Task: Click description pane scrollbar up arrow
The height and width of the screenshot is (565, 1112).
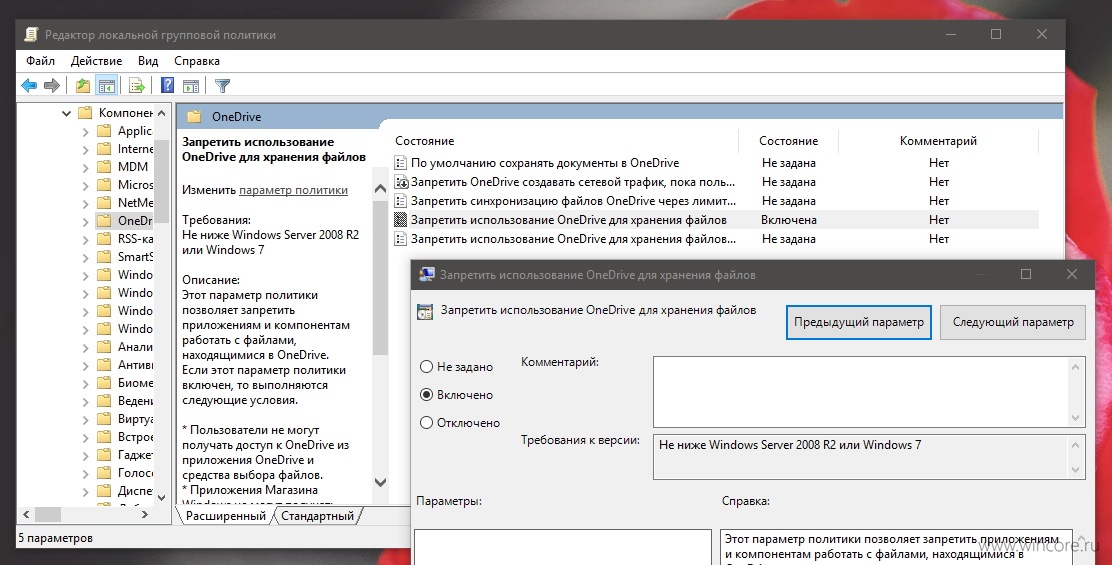Action: coord(380,188)
